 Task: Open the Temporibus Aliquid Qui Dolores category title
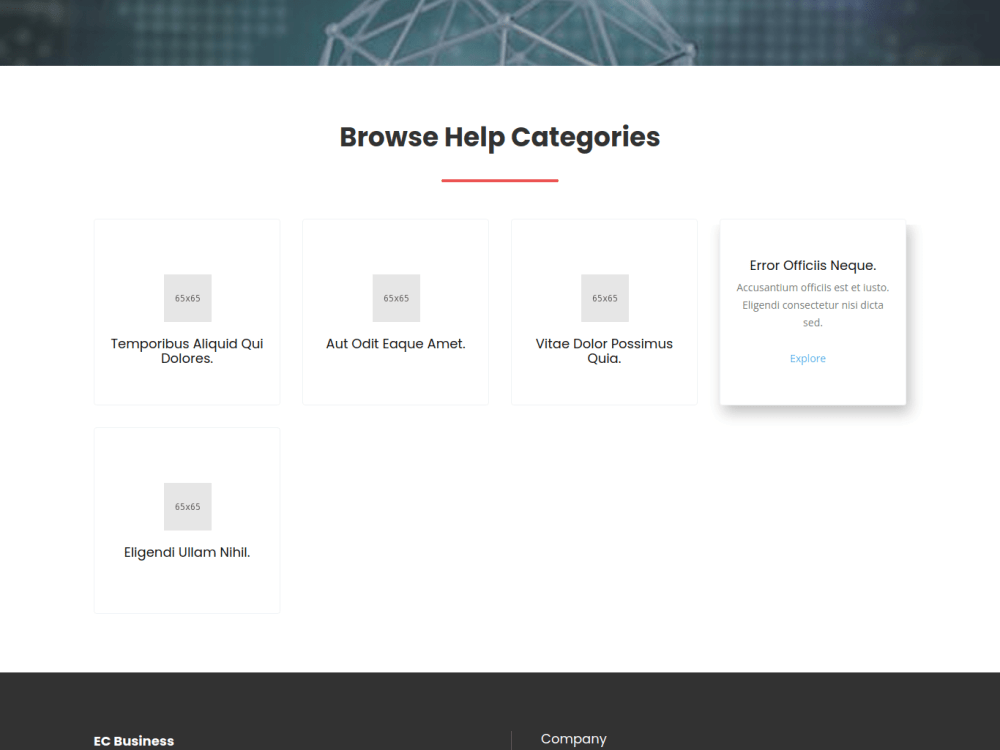[187, 351]
